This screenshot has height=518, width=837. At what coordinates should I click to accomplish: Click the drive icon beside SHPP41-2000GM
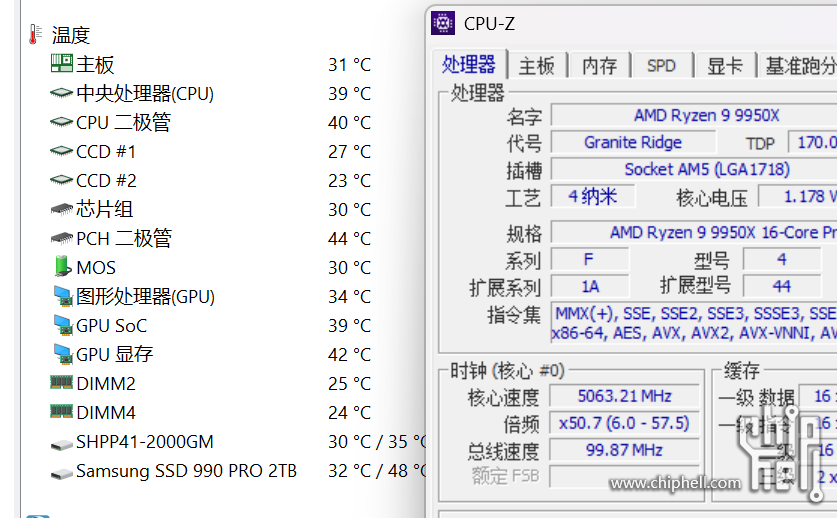point(61,444)
